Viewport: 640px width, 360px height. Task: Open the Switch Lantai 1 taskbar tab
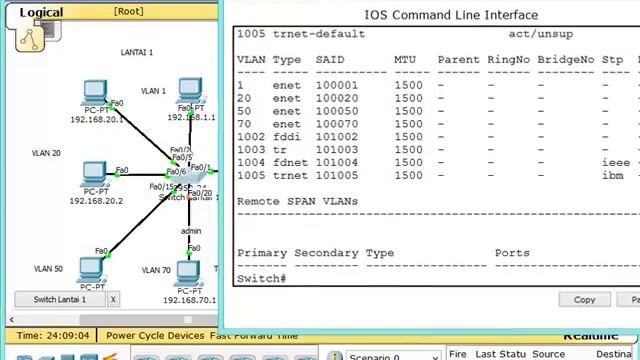click(60, 300)
